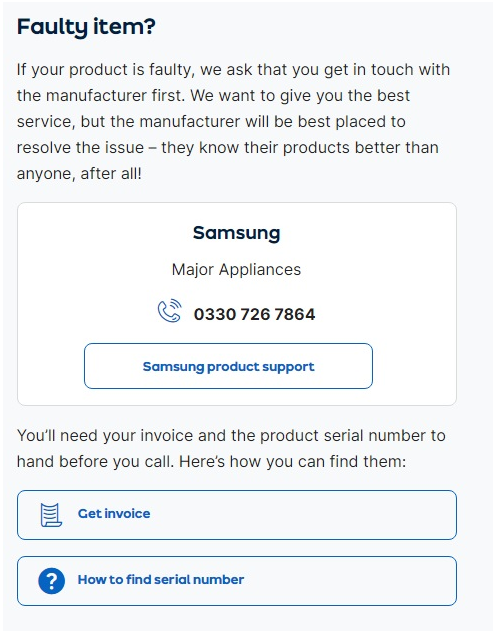Click the text 'If your product is faulty'
The width and height of the screenshot is (493, 631).
(105, 70)
